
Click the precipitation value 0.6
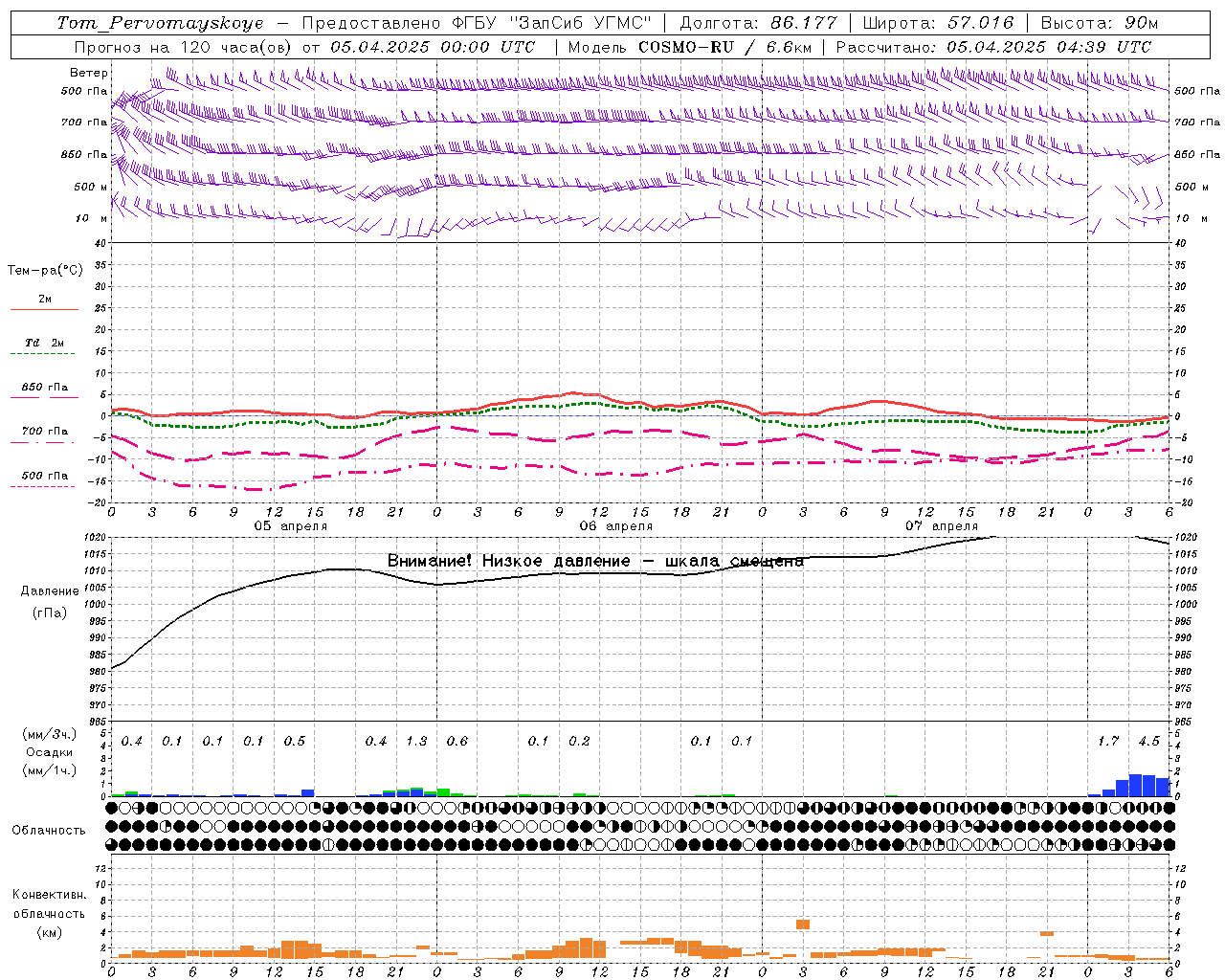pos(457,741)
